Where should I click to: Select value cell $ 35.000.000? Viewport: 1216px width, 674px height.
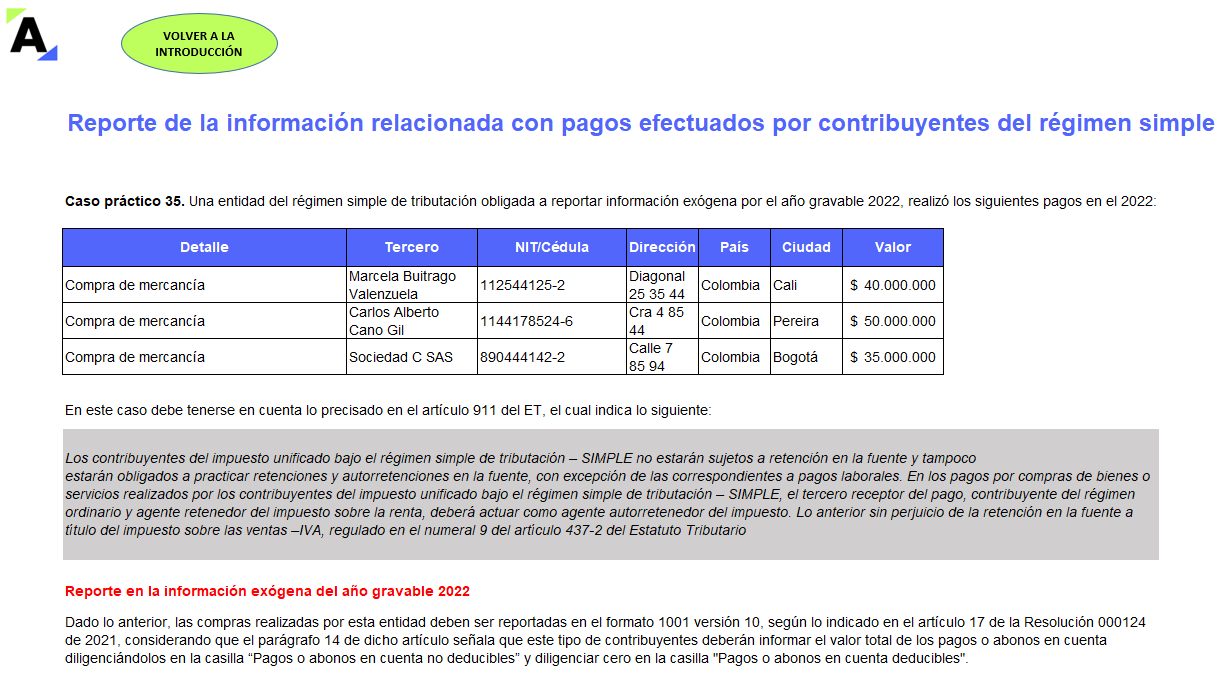(x=893, y=357)
